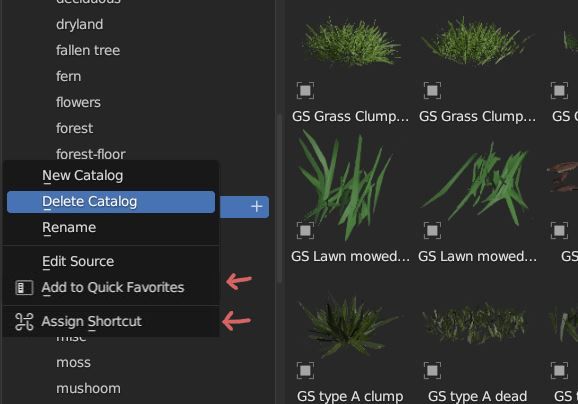Click asset-type icon of GS type A dead

432,370
